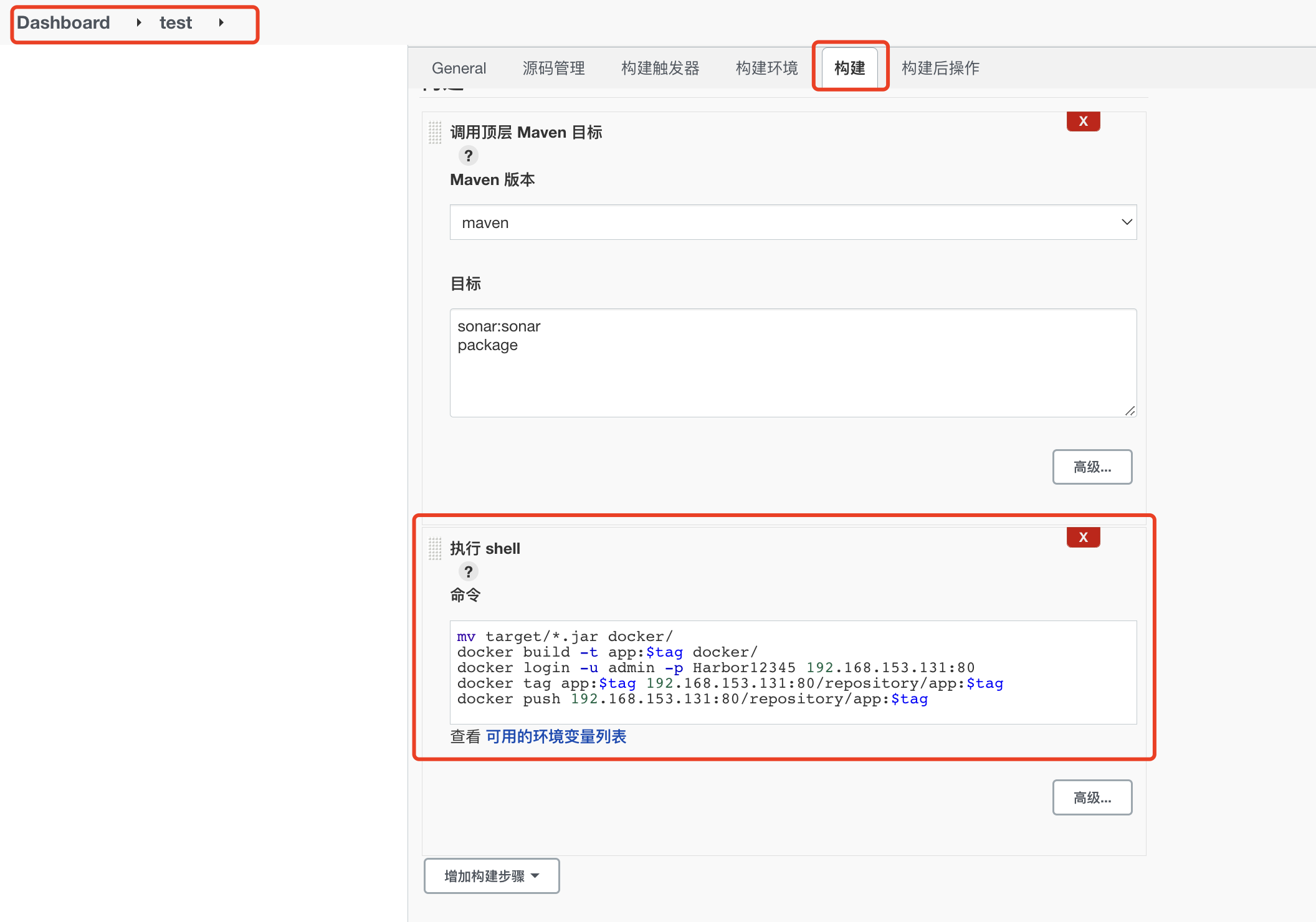Remove the 执行 shell step with X
Screen dimensions: 1316x922
click(x=1083, y=537)
